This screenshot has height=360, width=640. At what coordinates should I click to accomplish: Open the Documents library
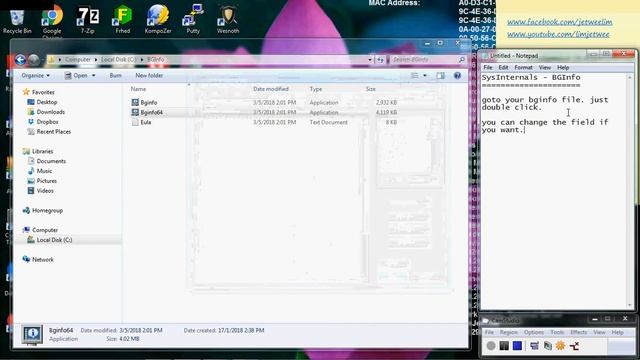point(47,161)
